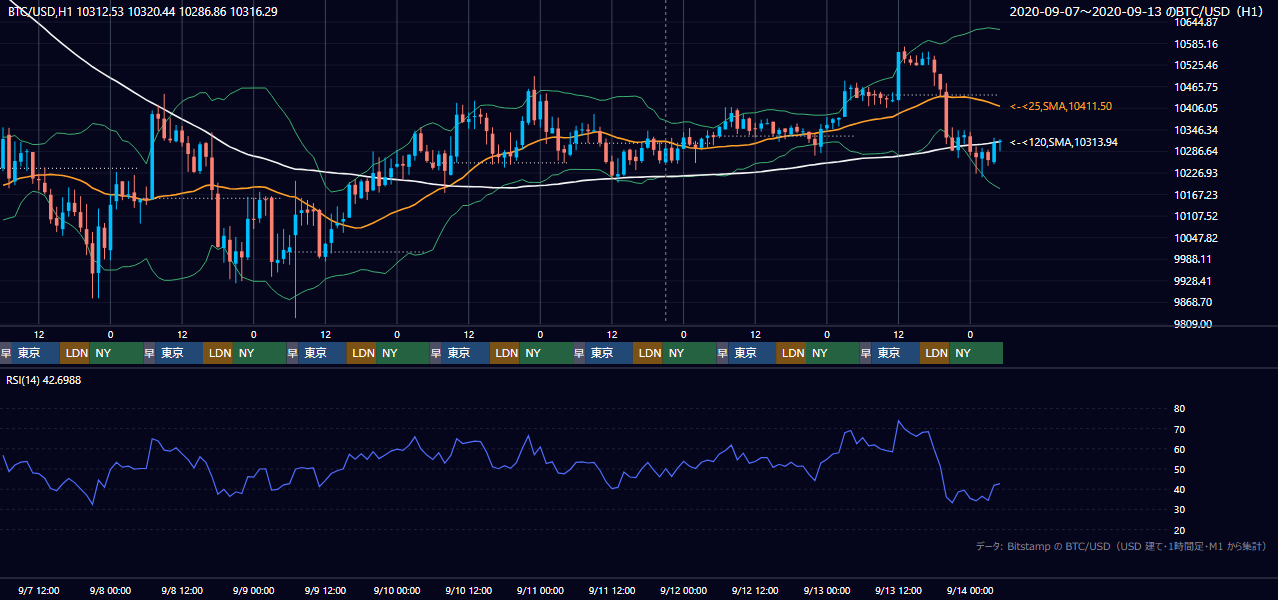Click price axis value 10107.52

point(1195,216)
